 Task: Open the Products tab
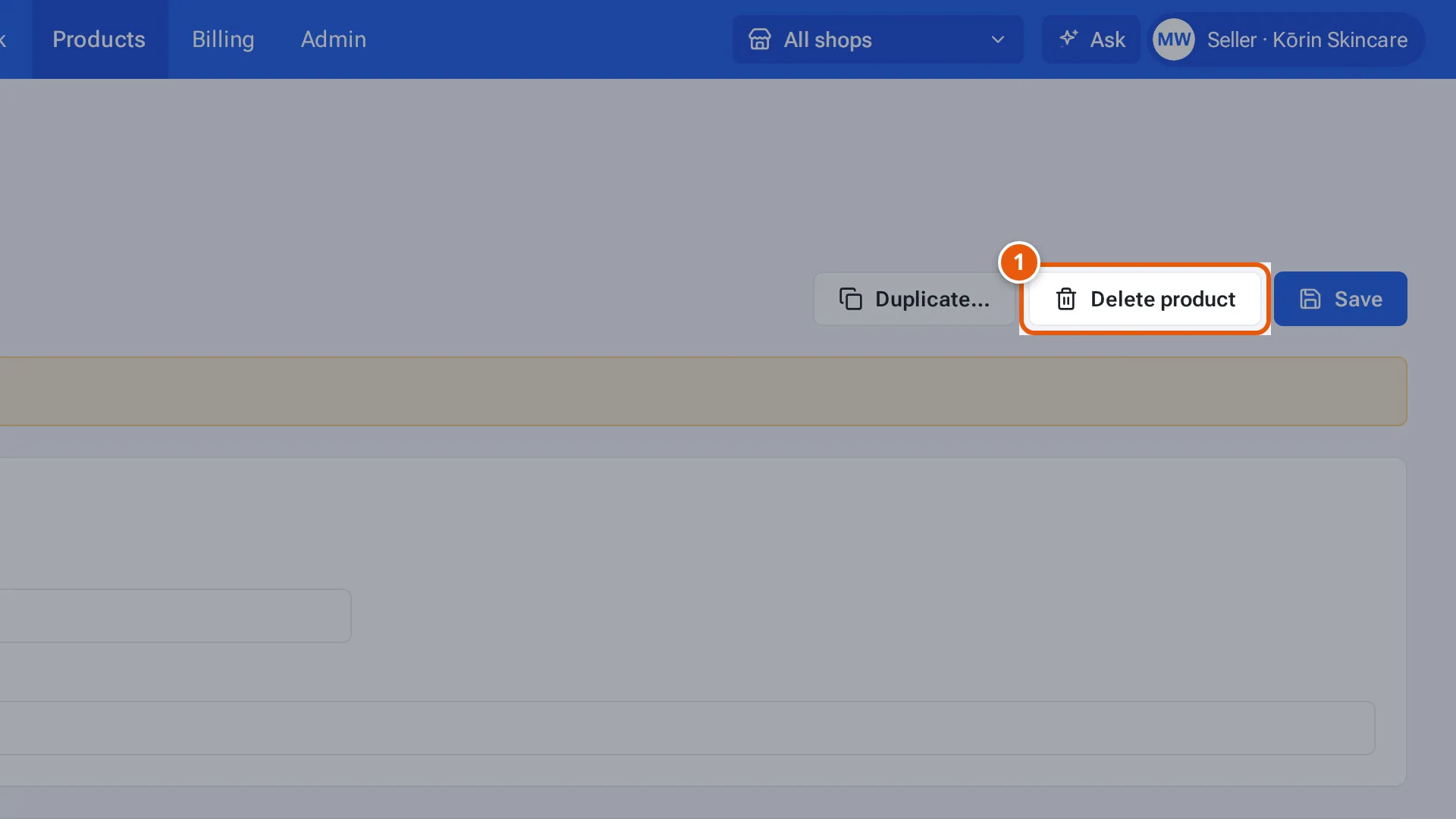(x=99, y=39)
